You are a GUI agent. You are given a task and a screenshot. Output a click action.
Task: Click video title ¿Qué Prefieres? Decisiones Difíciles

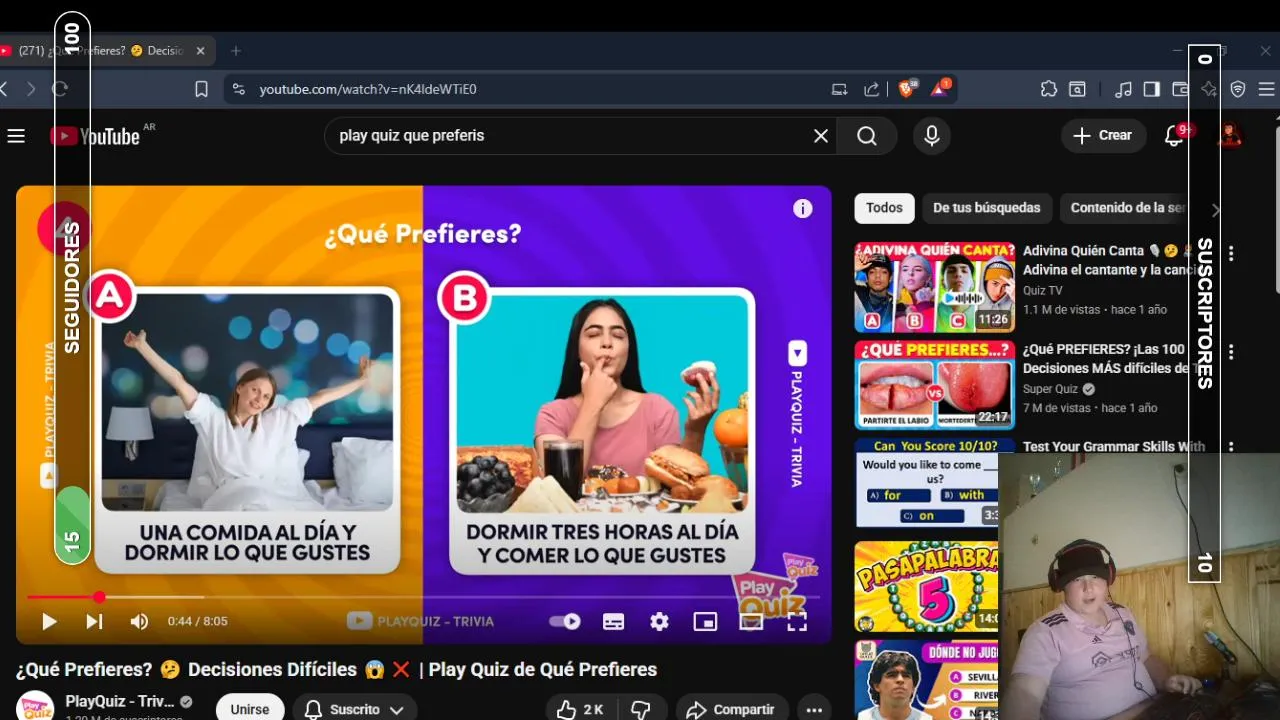point(336,669)
